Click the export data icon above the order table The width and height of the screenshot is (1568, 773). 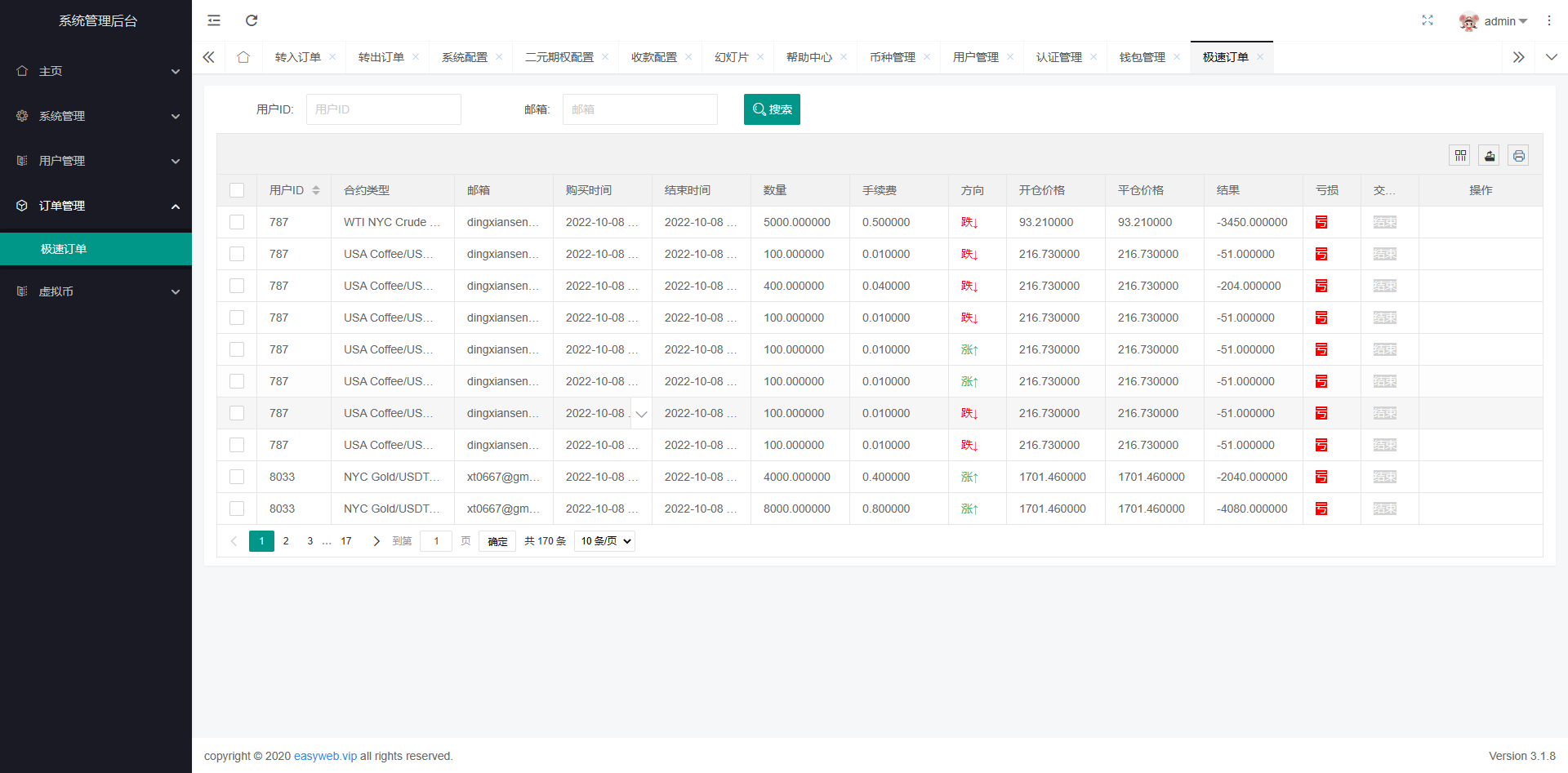(x=1489, y=155)
